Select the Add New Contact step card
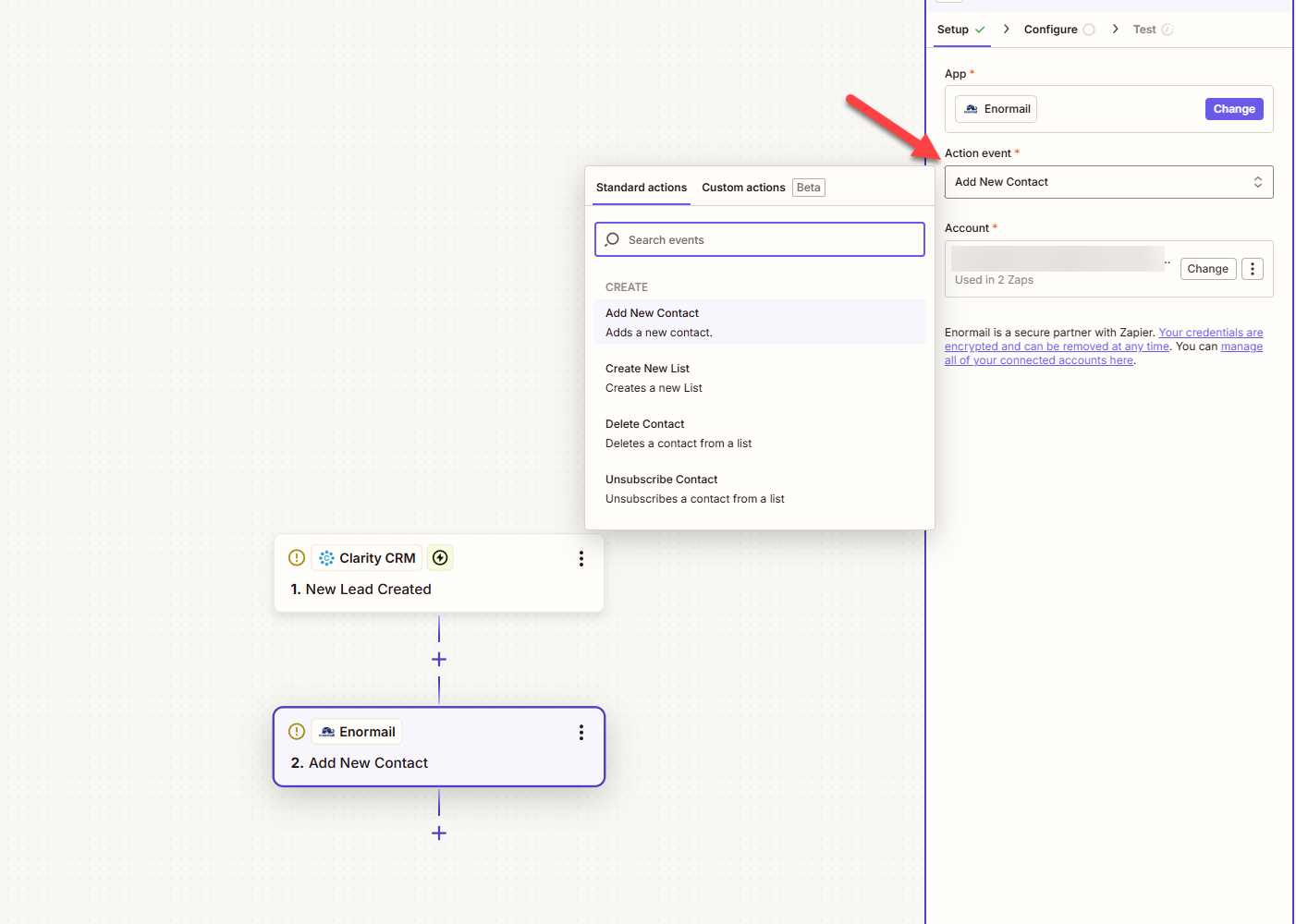1296x924 pixels. click(x=439, y=747)
